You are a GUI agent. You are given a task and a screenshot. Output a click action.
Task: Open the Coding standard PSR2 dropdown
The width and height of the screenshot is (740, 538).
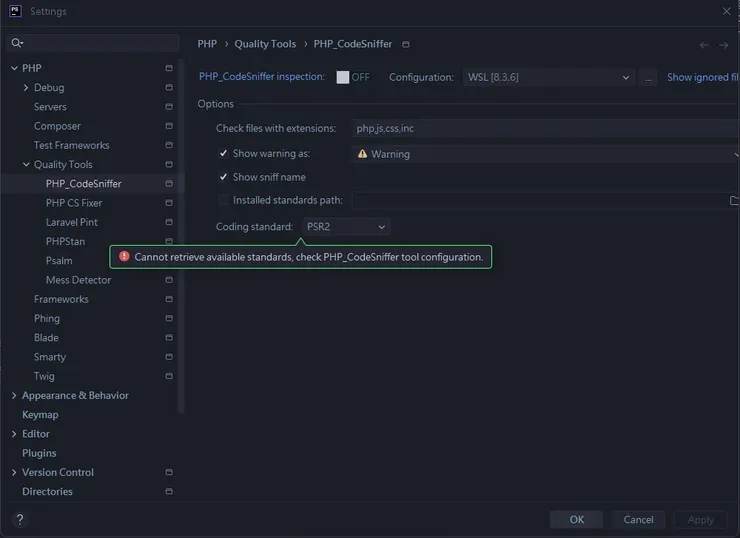pos(346,227)
